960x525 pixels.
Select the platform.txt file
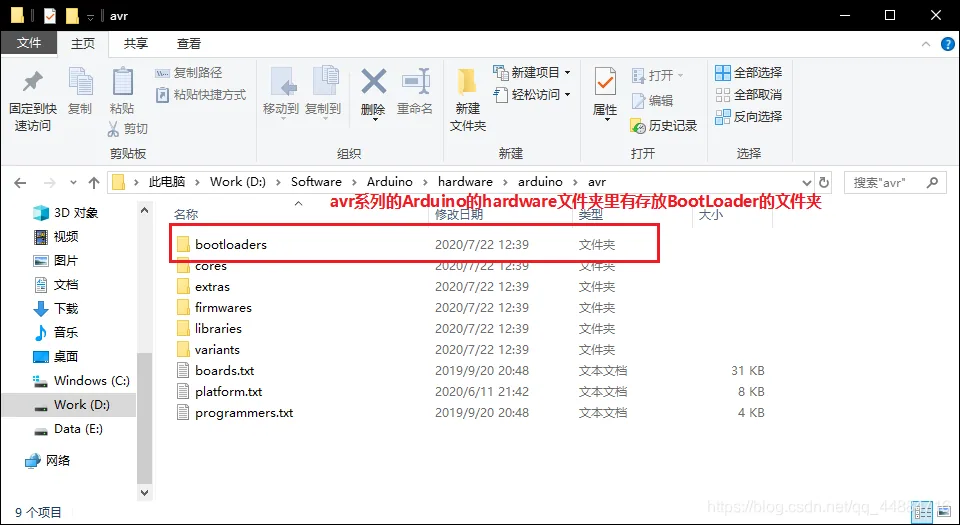click(x=228, y=392)
